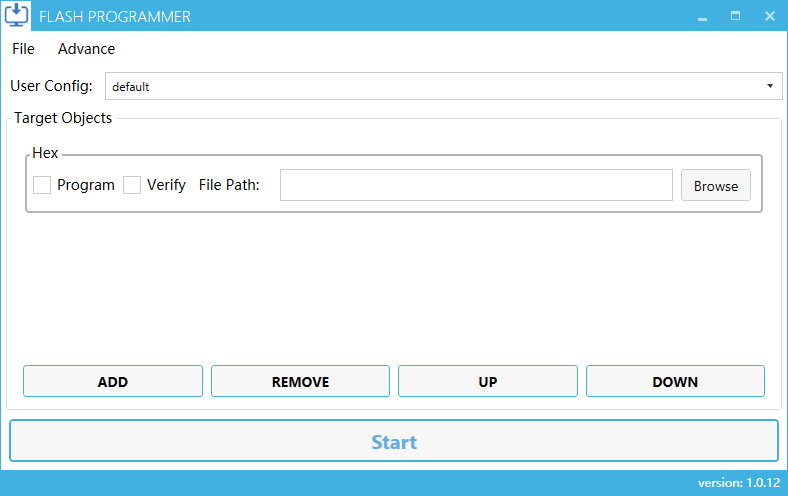Click the Hex group label
This screenshot has height=496, width=788.
(45, 153)
